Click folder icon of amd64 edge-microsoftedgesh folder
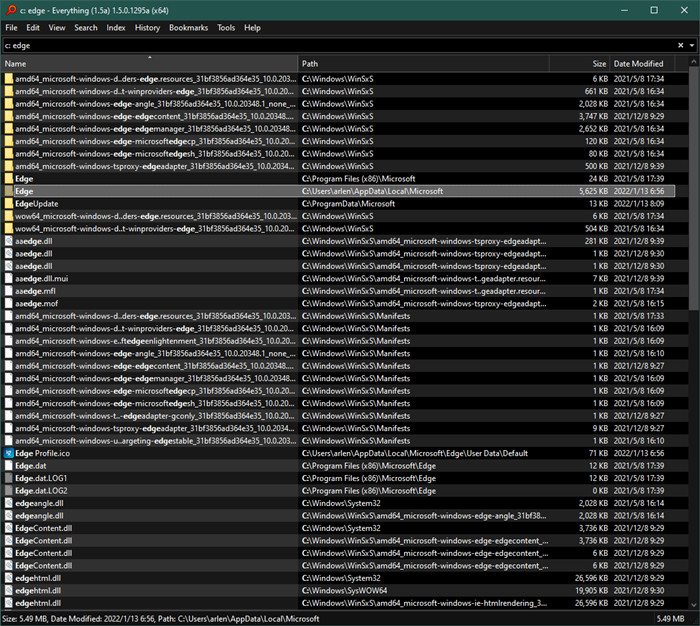The height and width of the screenshot is (626, 700). point(9,154)
